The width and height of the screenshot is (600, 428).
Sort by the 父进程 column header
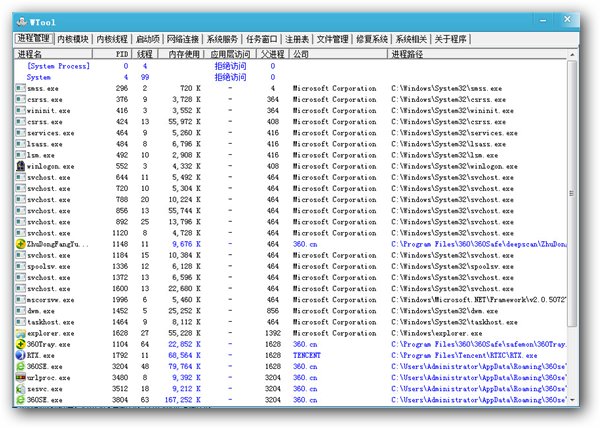[x=272, y=54]
